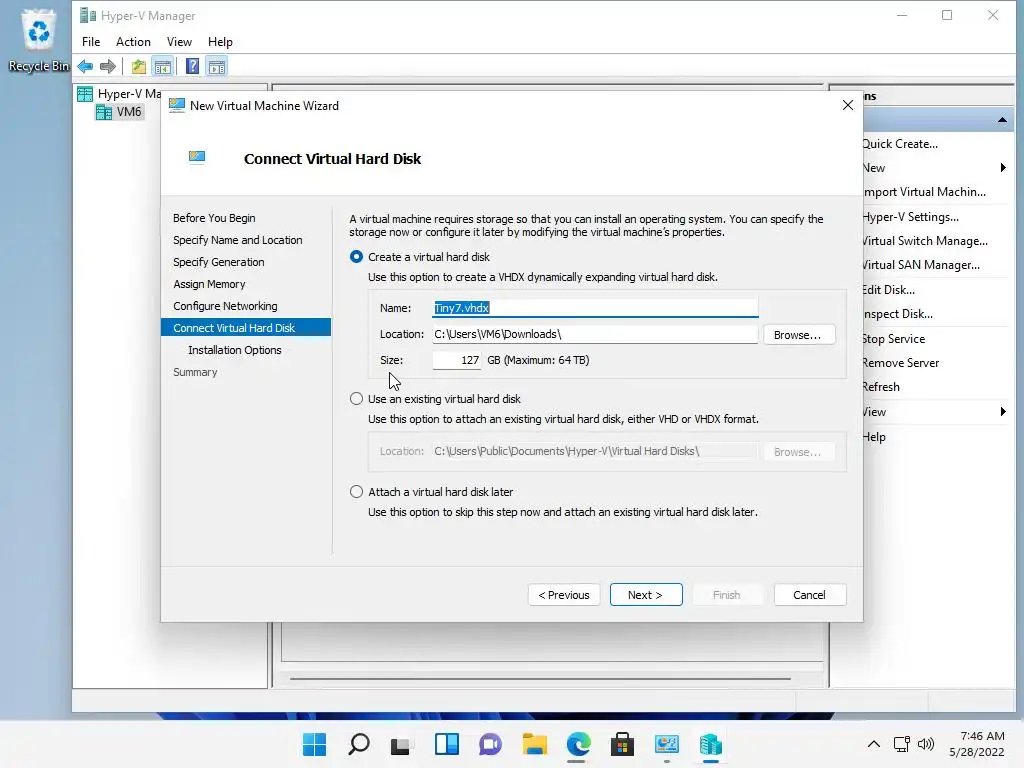This screenshot has width=1024, height=768.
Task: Open Virtual Switch Manager action
Action: point(925,241)
